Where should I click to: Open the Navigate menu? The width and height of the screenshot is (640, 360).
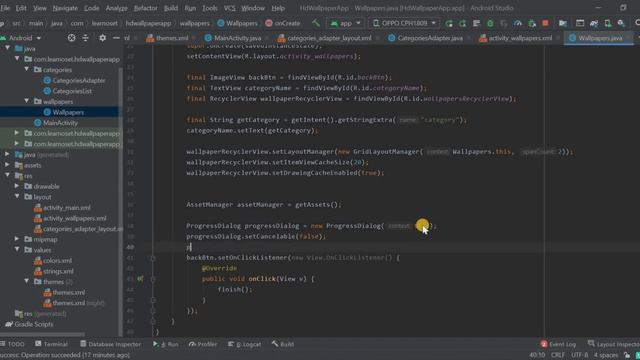tap(65, 8)
